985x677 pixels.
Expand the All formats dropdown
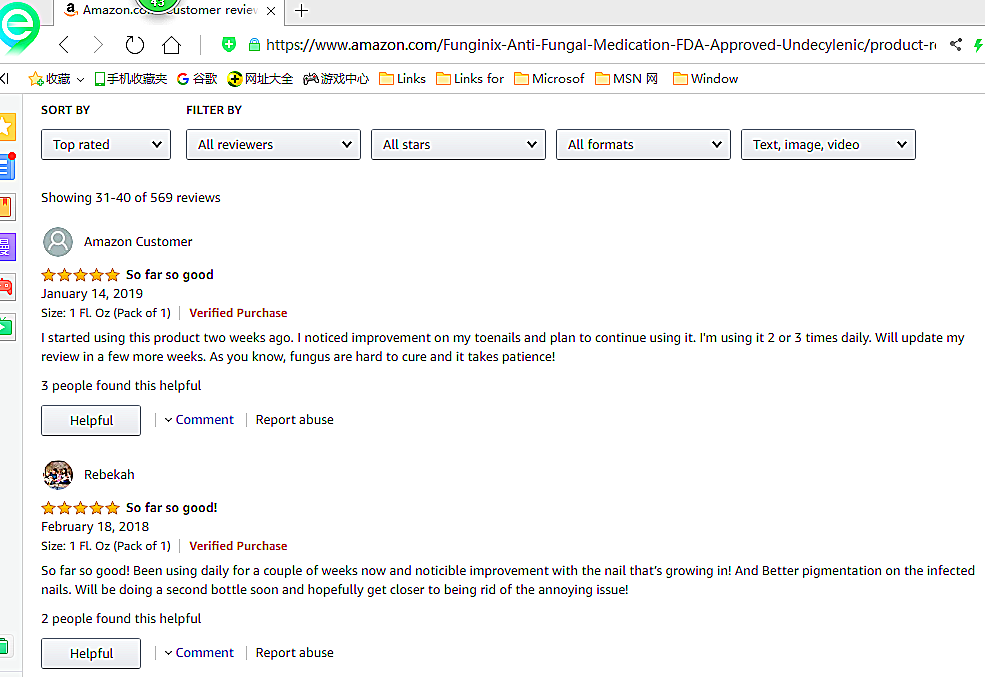[643, 145]
